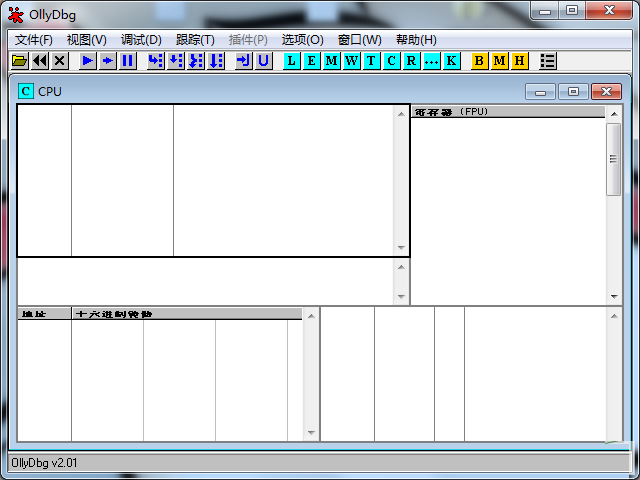Screen dimensions: 640x480
Task: Close the debugged program with the X icon
Action: coord(60,61)
